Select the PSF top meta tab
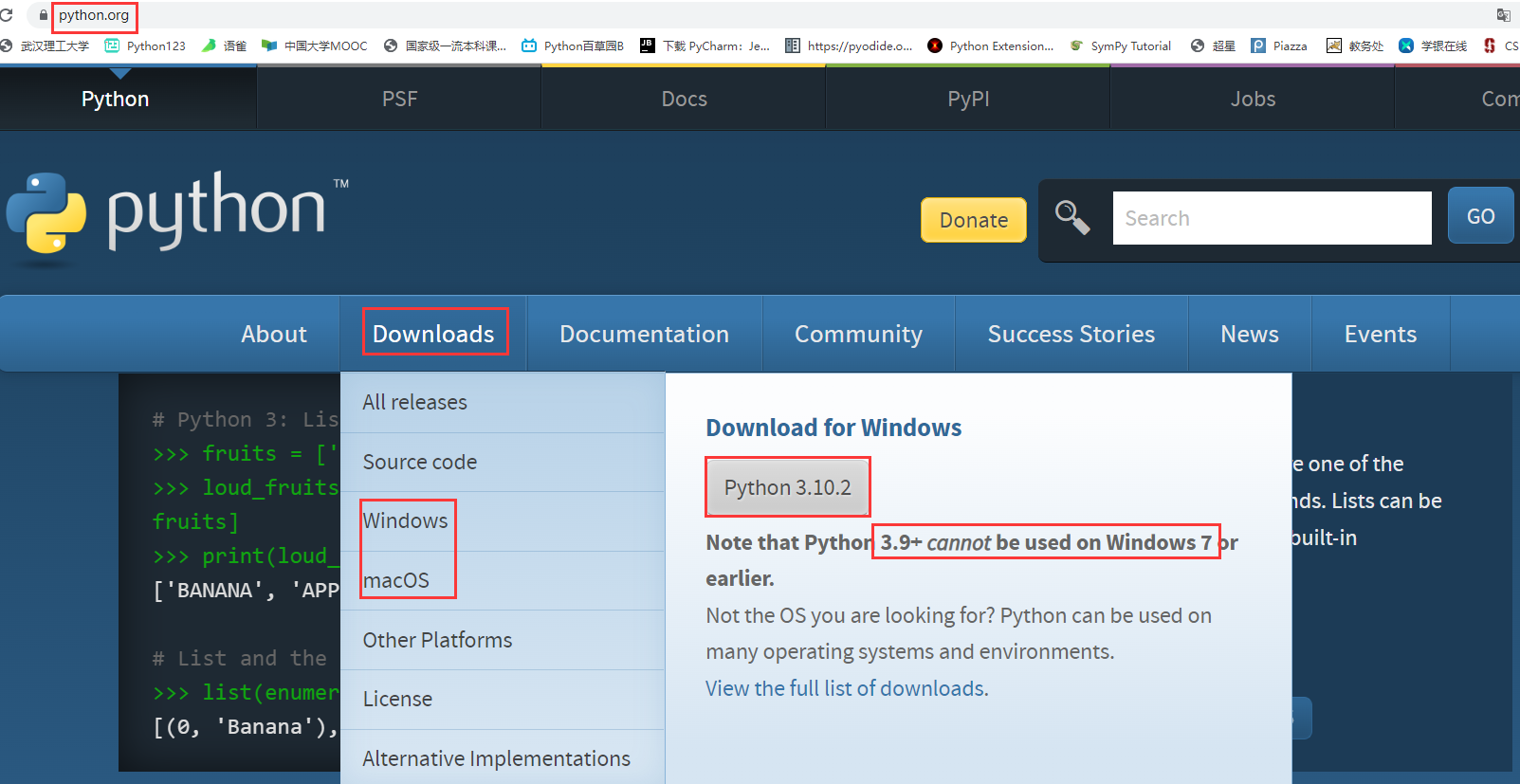Screen dimensions: 1520x784 point(399,99)
